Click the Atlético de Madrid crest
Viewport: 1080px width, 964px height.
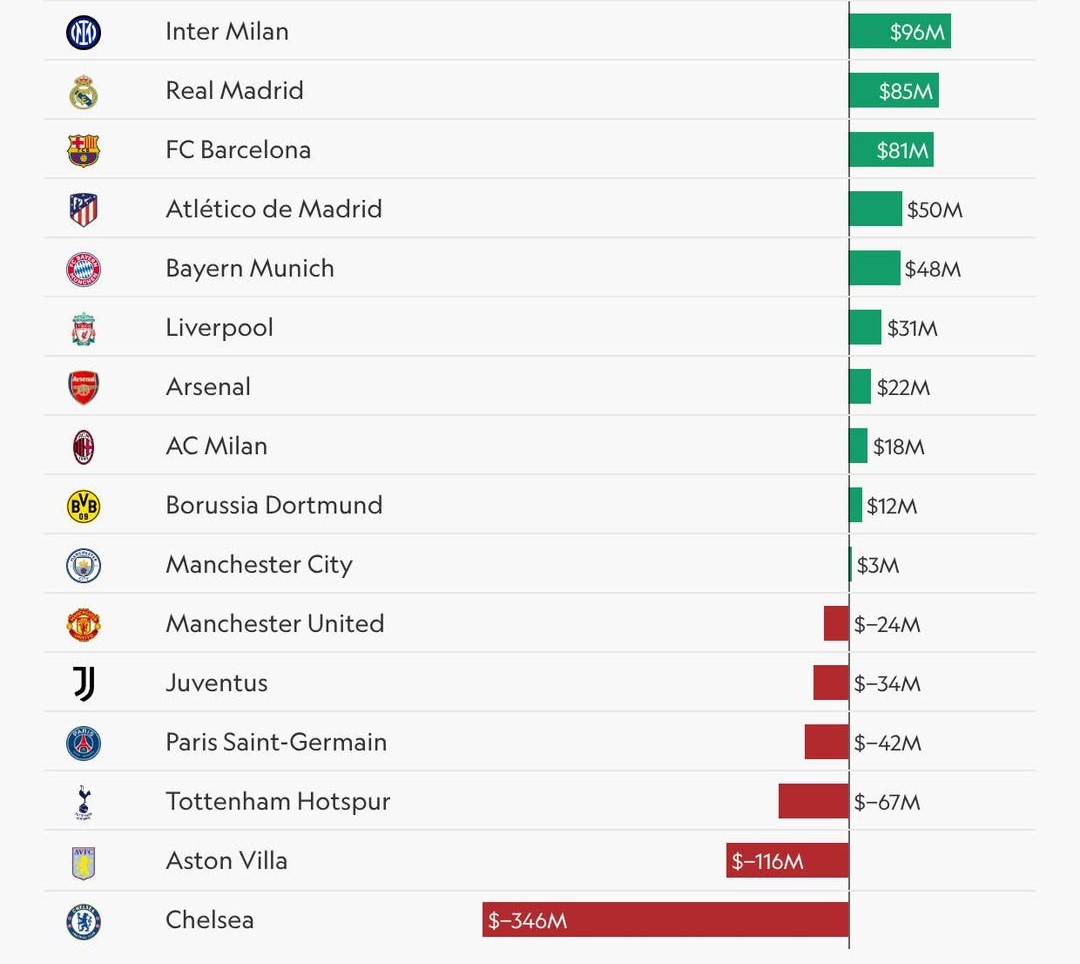point(84,210)
